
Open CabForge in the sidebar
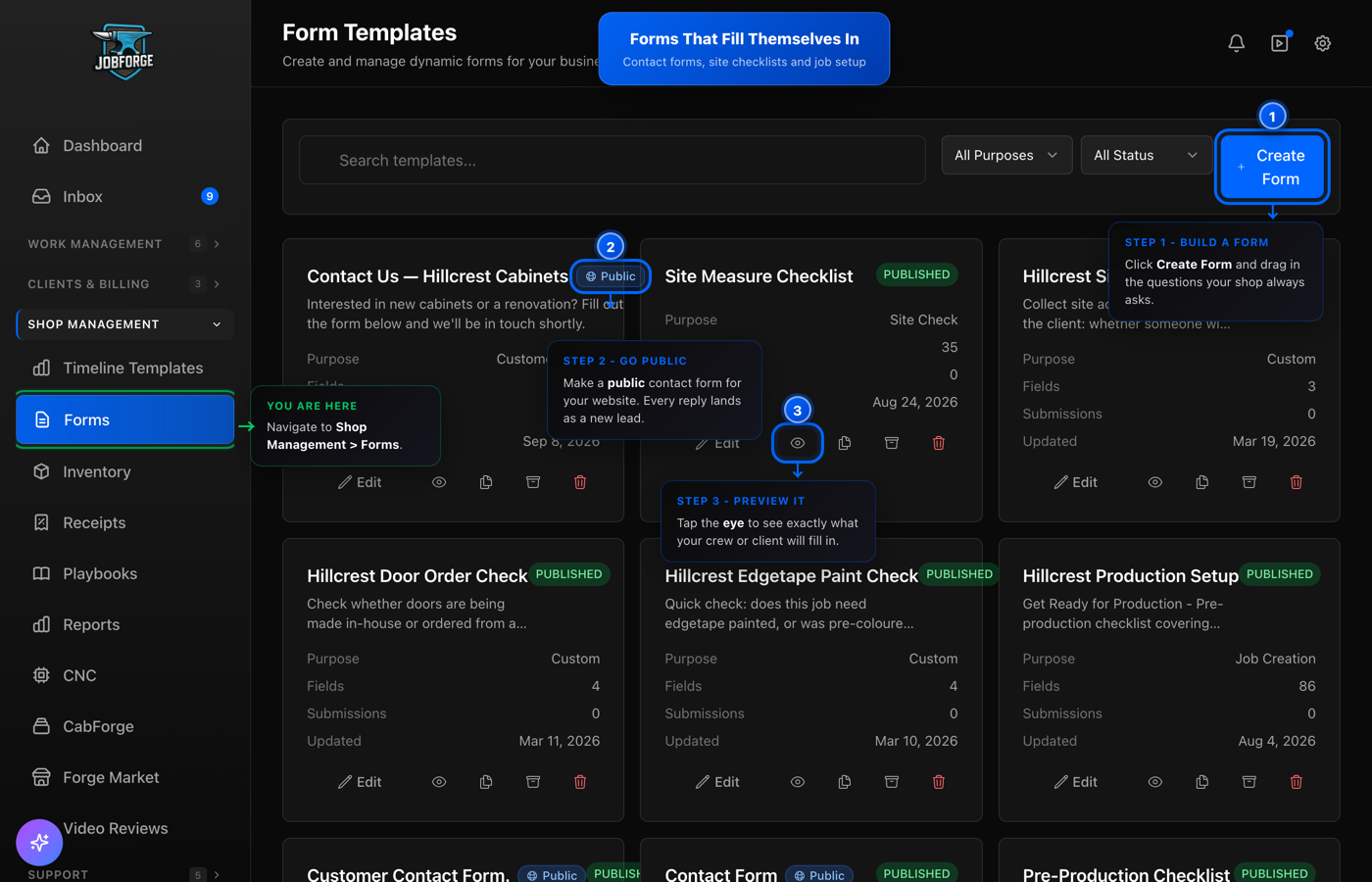pos(124,727)
